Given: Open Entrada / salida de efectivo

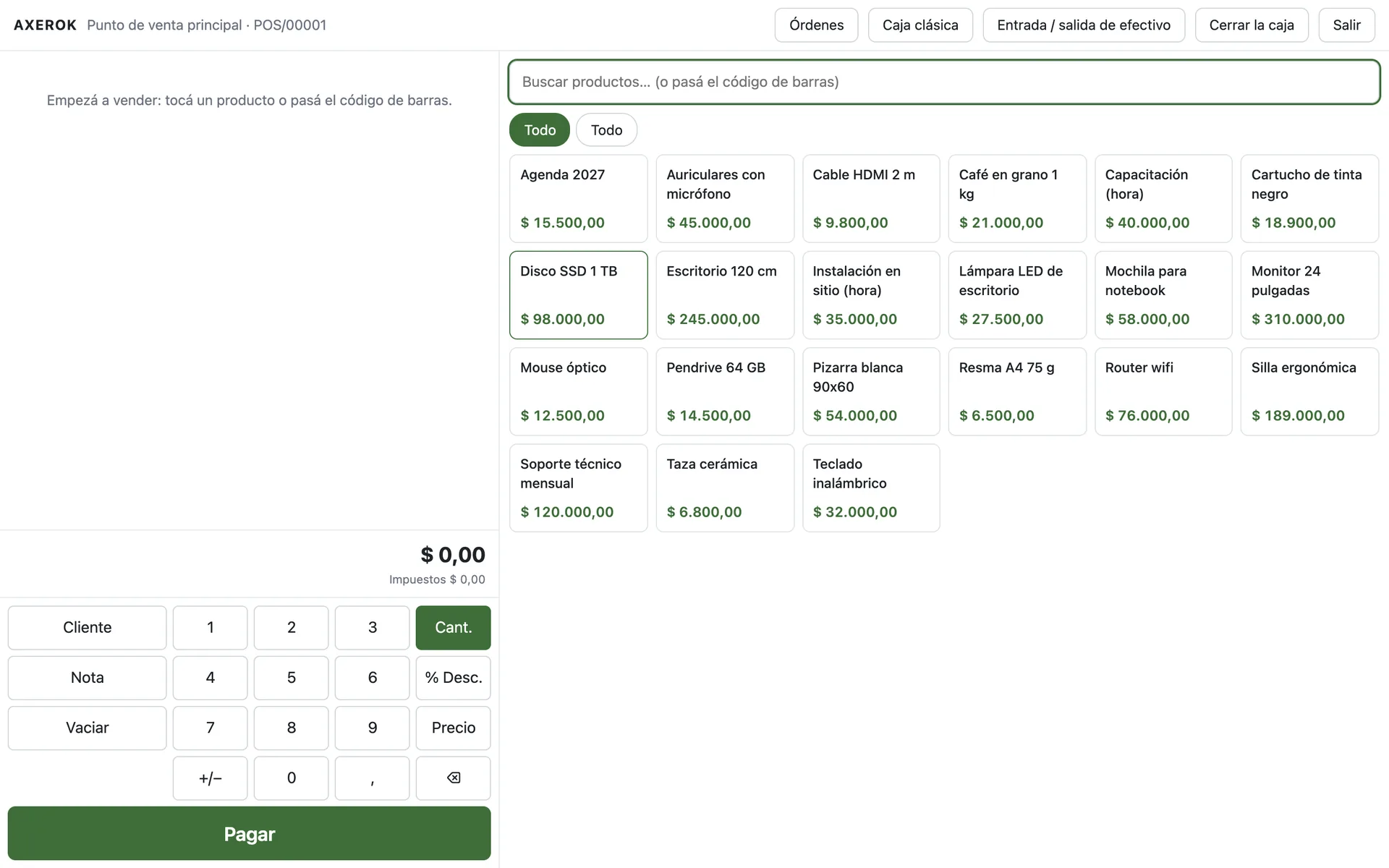Looking at the screenshot, I should click(x=1084, y=25).
